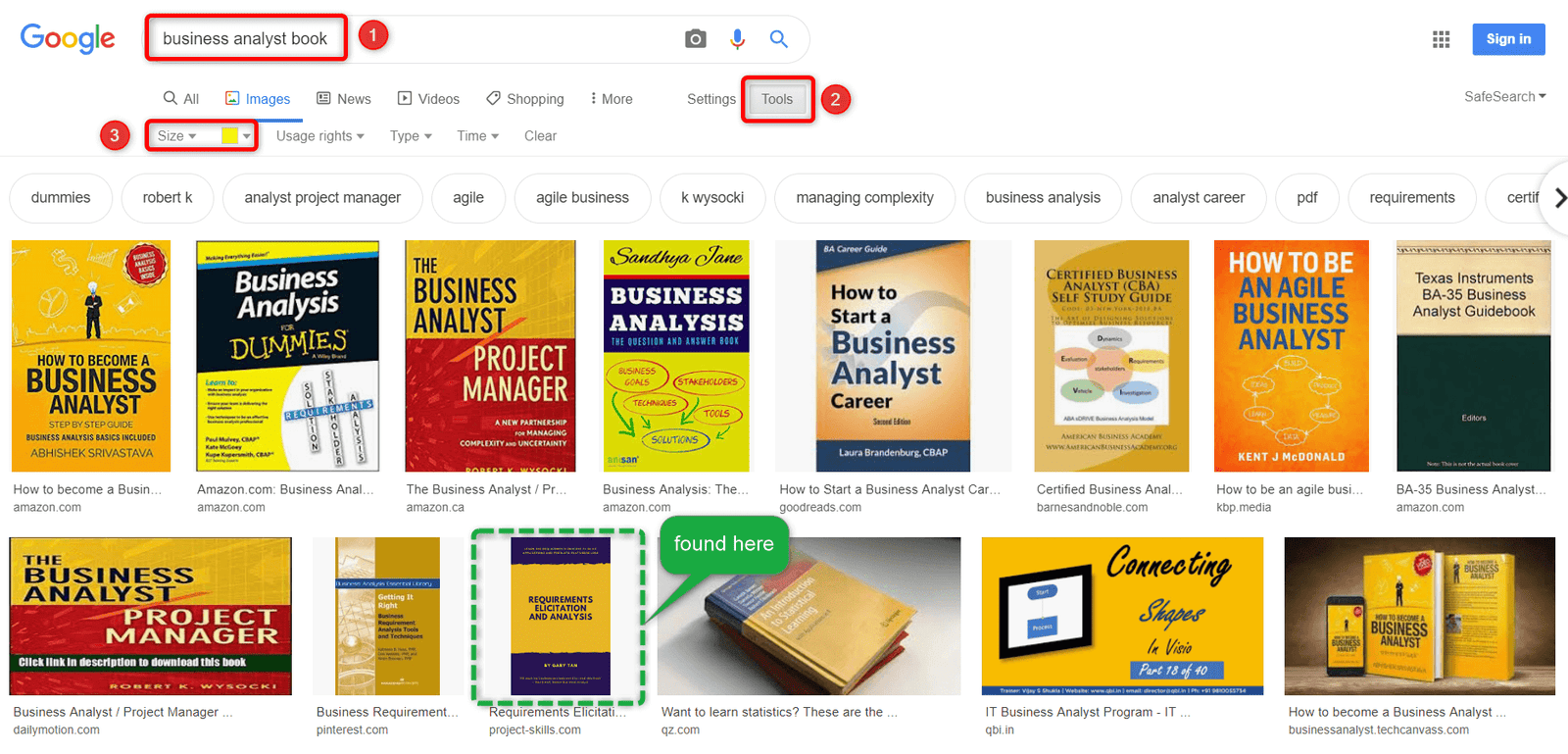
Task: Choose the 'managing complexity' chip
Action: point(864,198)
